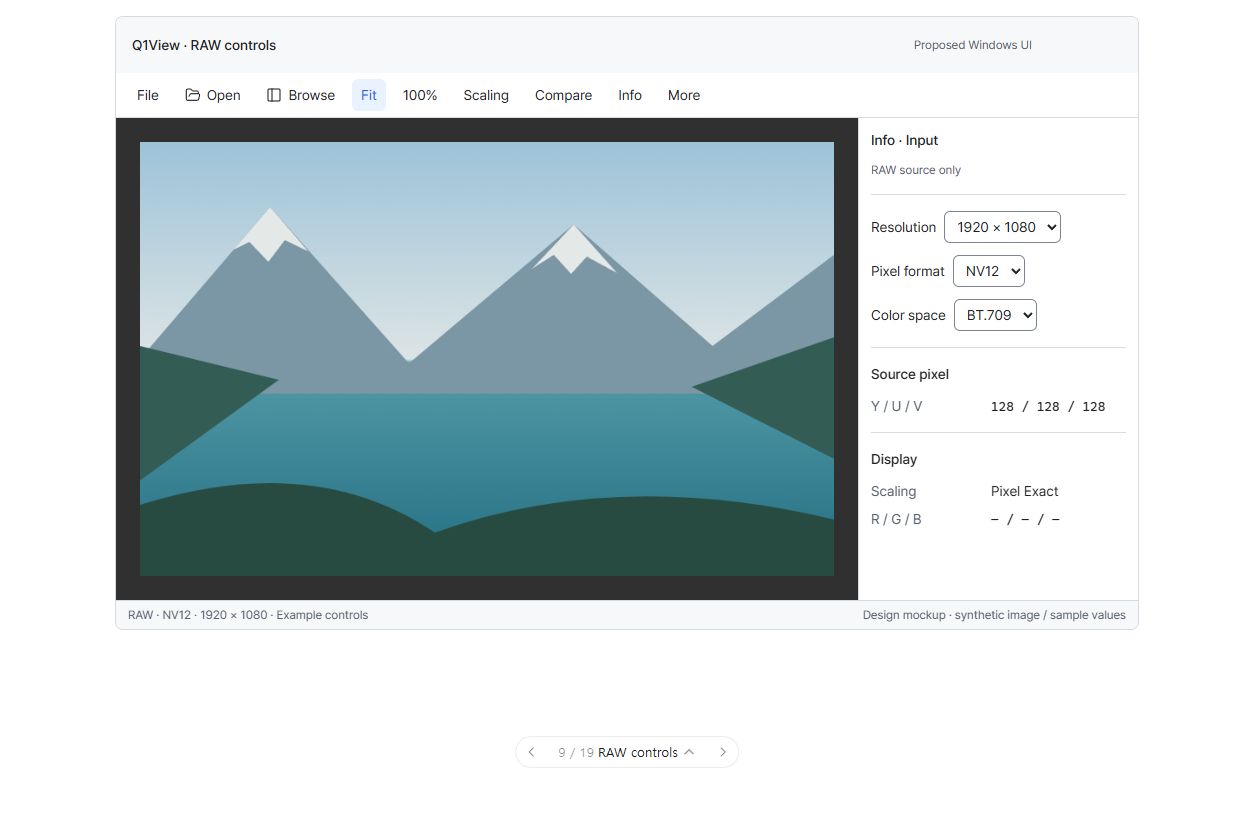
Task: Open the Color space BT.709 dropdown
Action: 995,315
